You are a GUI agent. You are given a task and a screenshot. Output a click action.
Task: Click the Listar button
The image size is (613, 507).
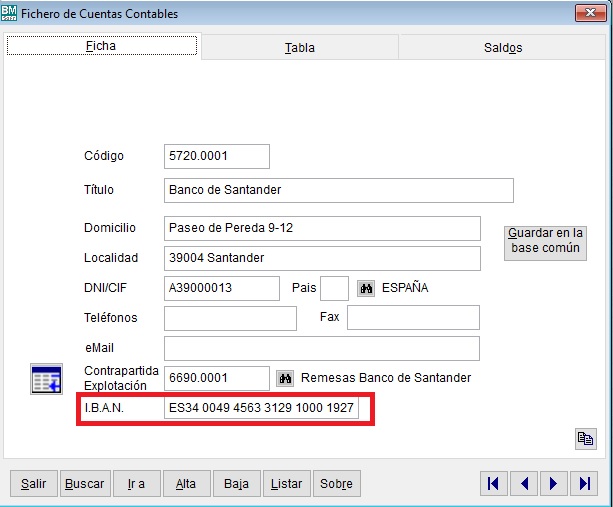[x=286, y=484]
